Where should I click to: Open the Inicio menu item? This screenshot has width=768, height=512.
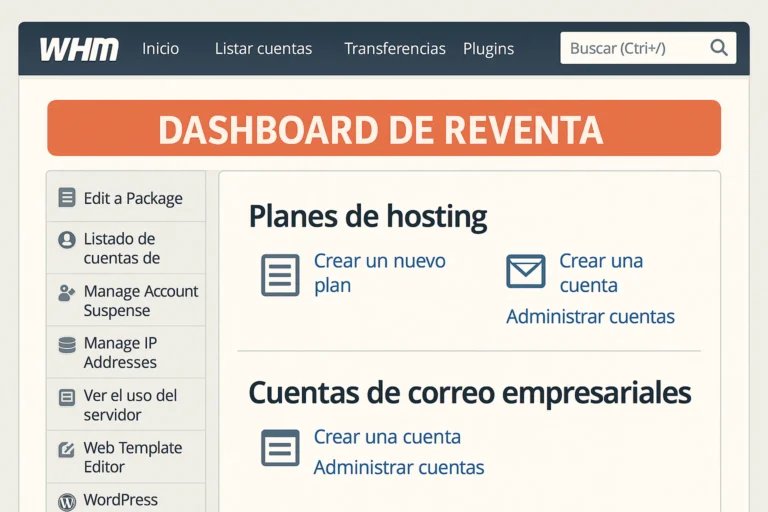(x=161, y=49)
